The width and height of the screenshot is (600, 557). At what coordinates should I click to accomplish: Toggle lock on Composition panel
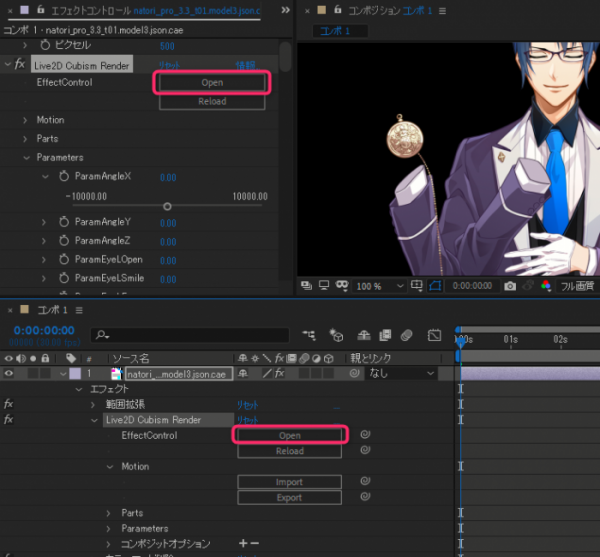click(x=338, y=10)
